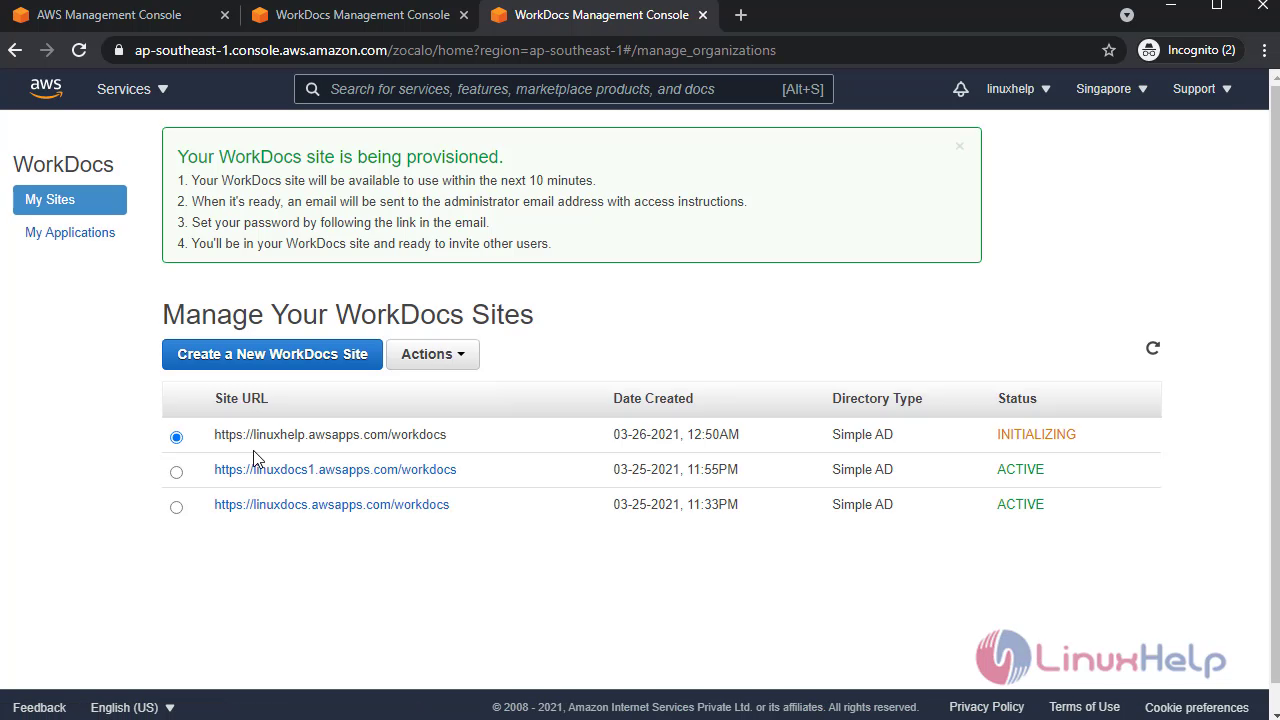Open the Incognito profile indicator
1280x720 pixels.
pos(1188,50)
